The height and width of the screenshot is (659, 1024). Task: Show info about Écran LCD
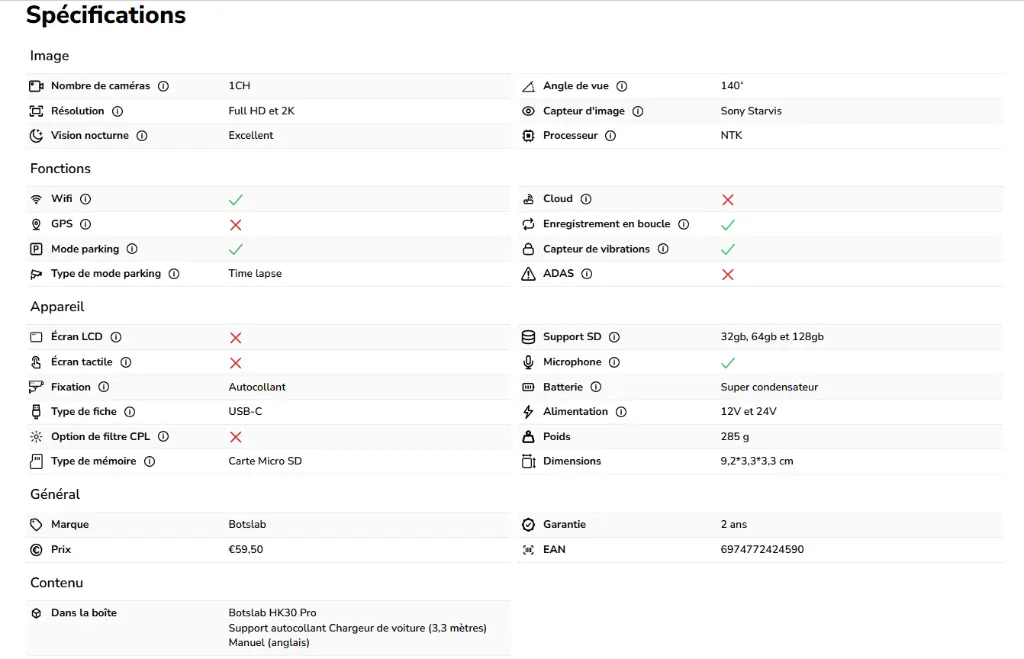[116, 337]
